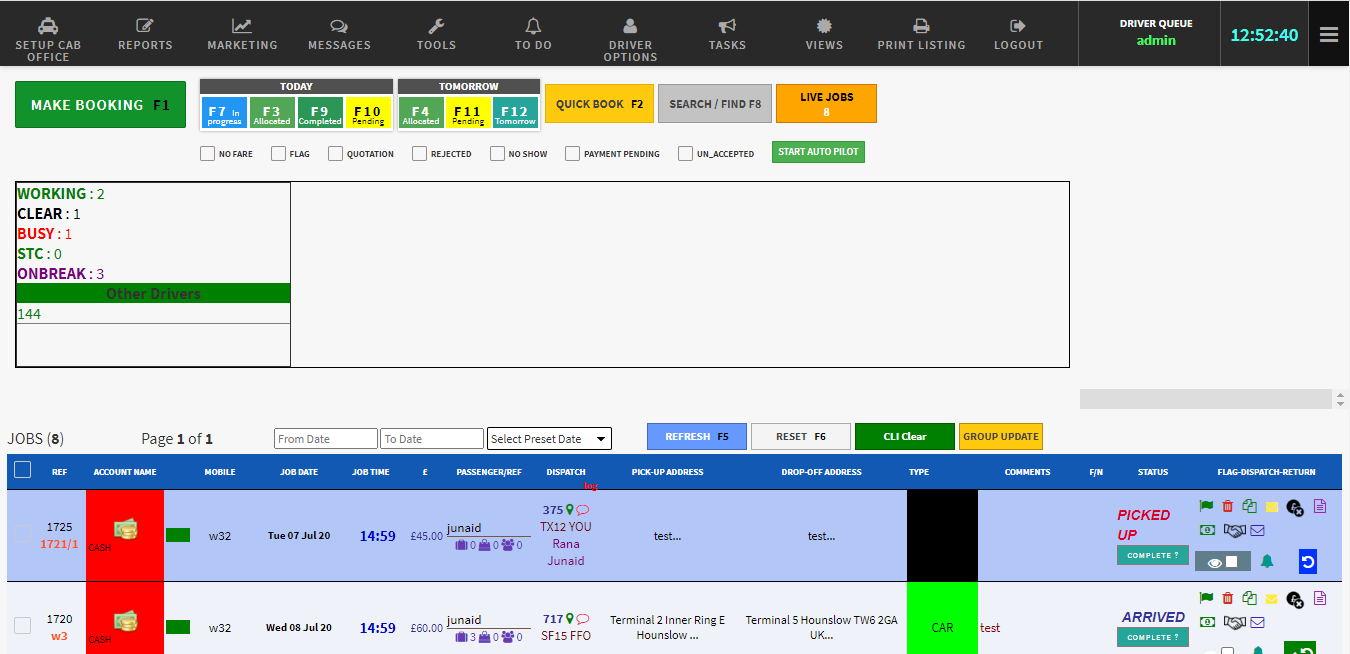Open the yellow envelope email icon for job 1720
The image size is (1350, 654).
tap(1272, 597)
